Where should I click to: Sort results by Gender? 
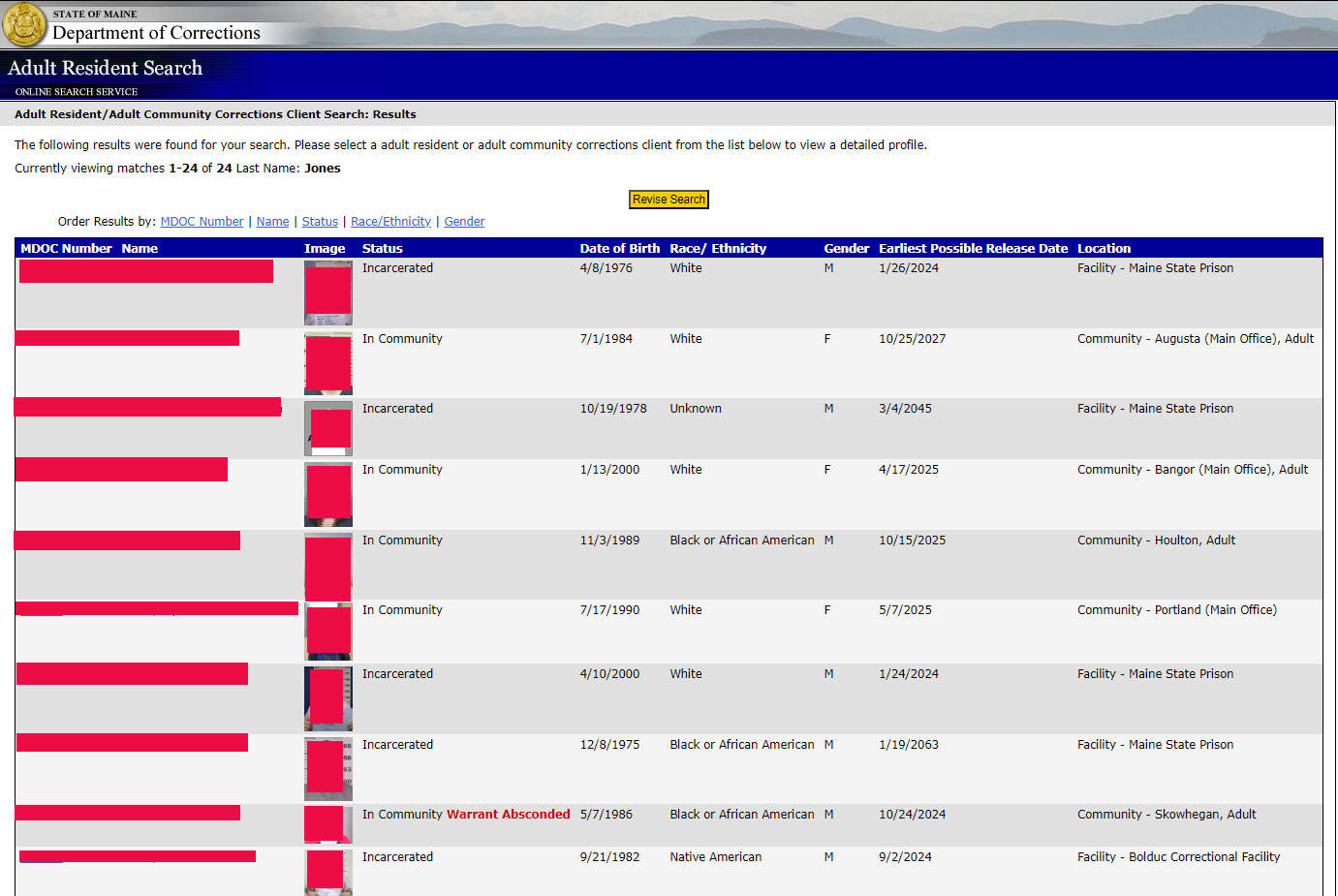pos(464,221)
